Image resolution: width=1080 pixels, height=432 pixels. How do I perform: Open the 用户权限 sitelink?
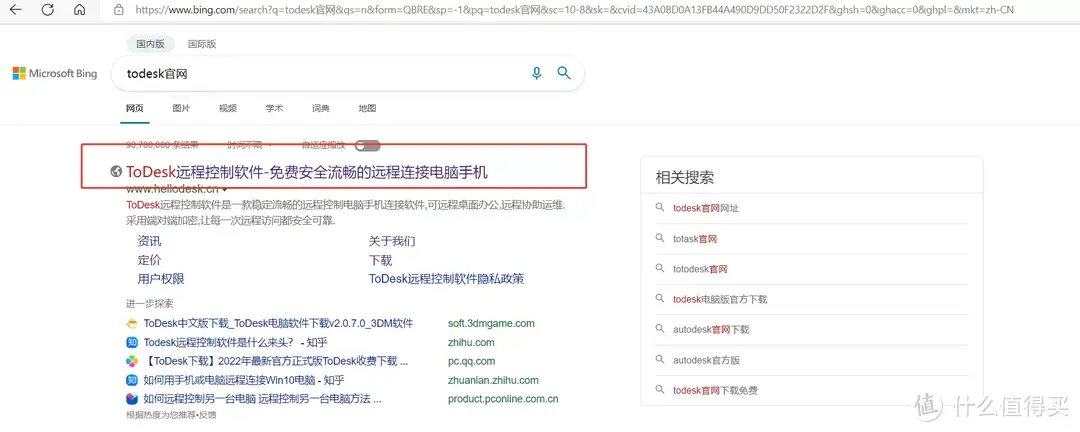pyautogui.click(x=161, y=278)
